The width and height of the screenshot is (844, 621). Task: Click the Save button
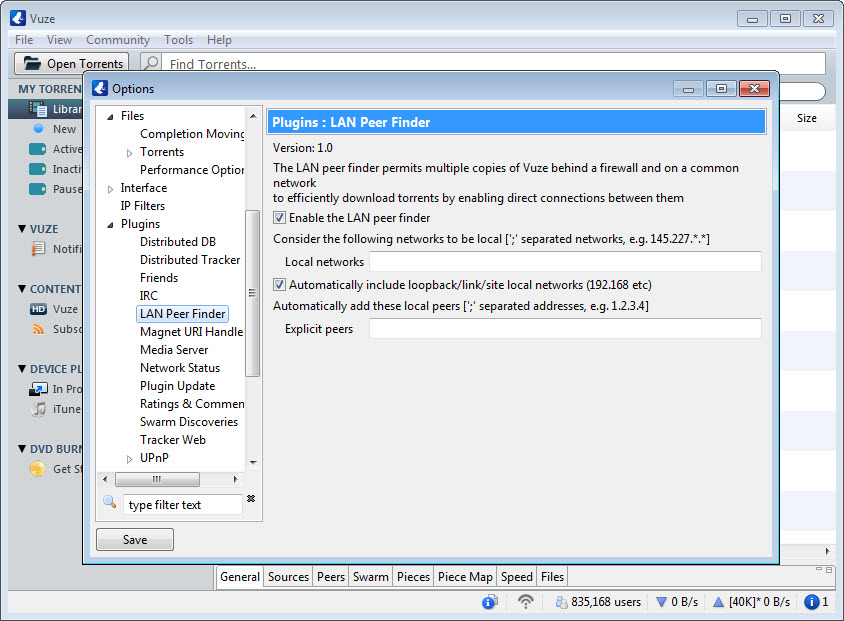(x=135, y=540)
